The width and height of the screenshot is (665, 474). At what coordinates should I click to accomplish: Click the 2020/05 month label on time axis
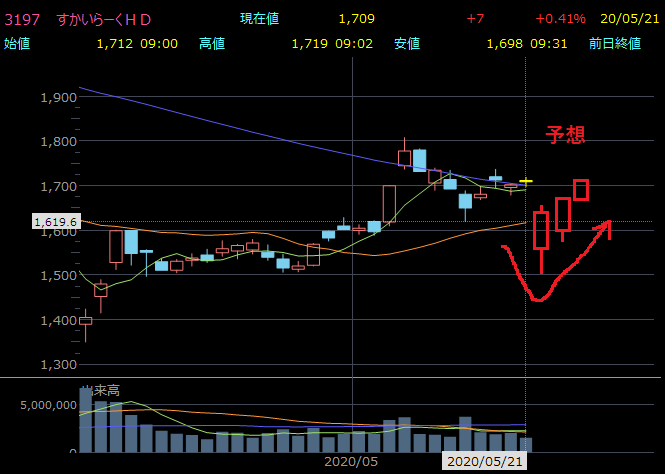[x=351, y=462]
